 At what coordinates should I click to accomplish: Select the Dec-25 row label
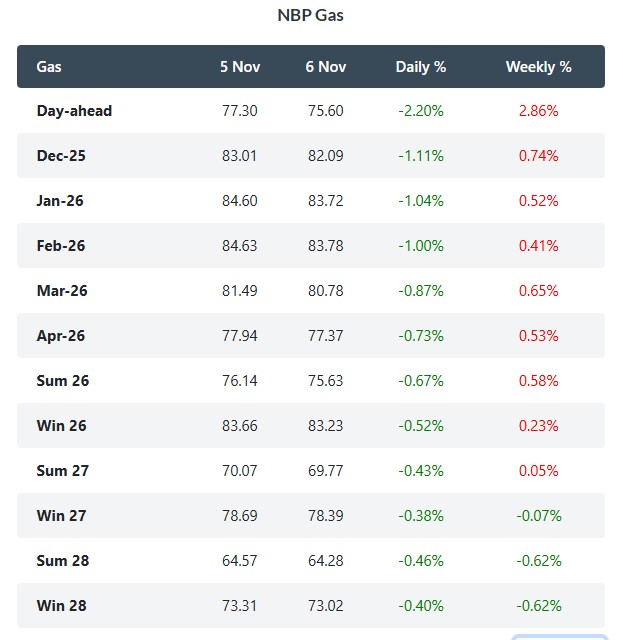click(x=60, y=156)
